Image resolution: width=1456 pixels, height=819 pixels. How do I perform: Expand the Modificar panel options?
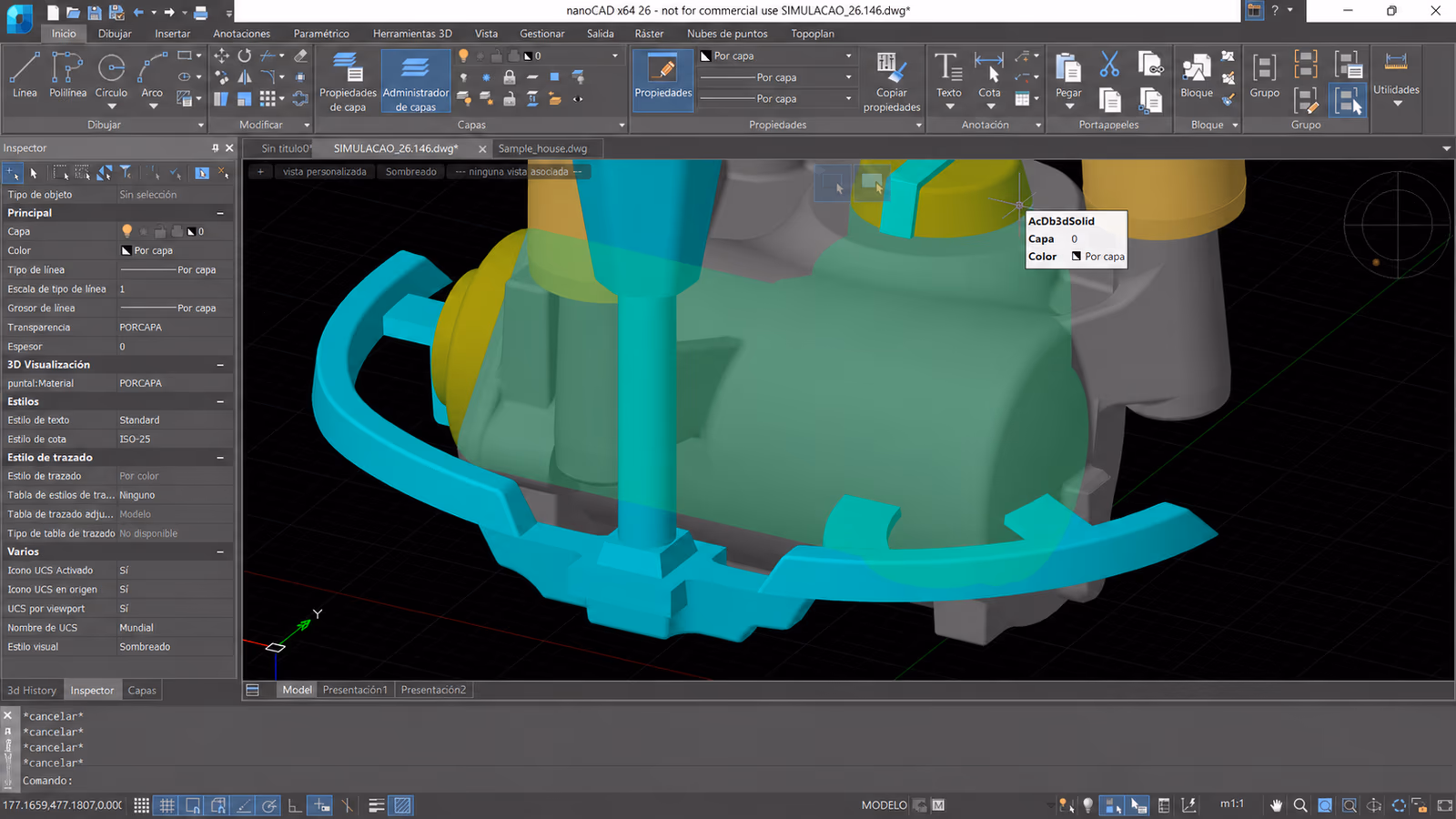tap(307, 125)
